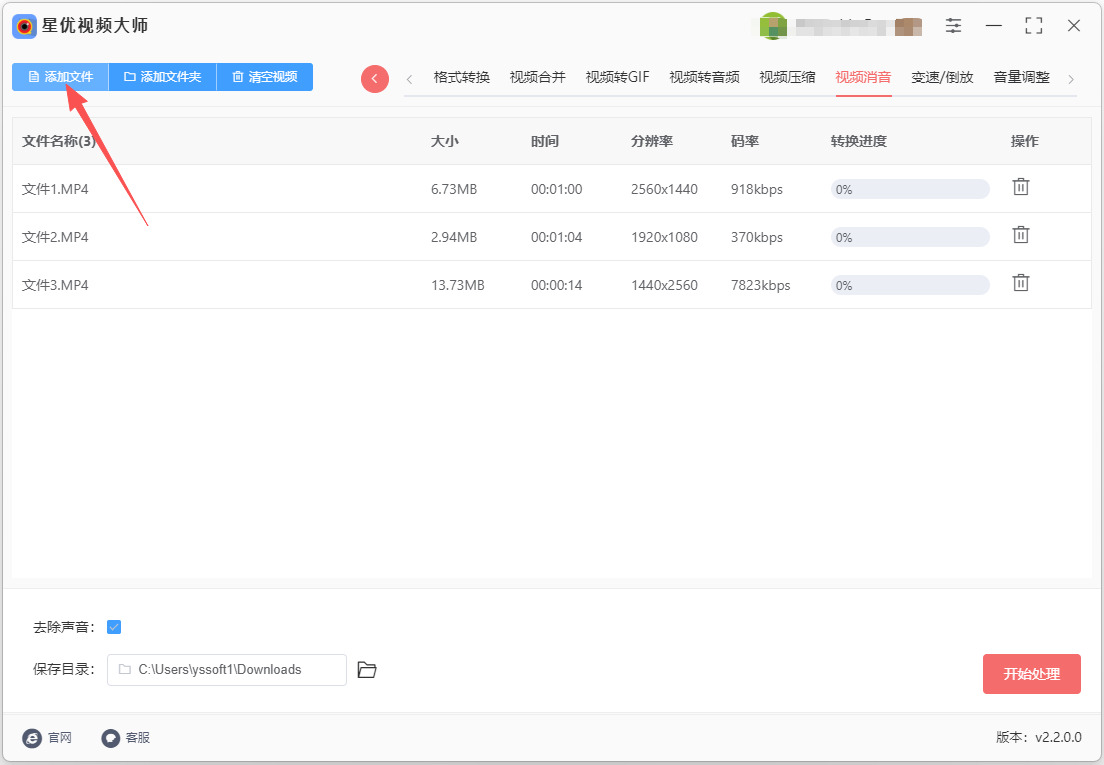Start processing with 开始处理 button

(x=1031, y=674)
